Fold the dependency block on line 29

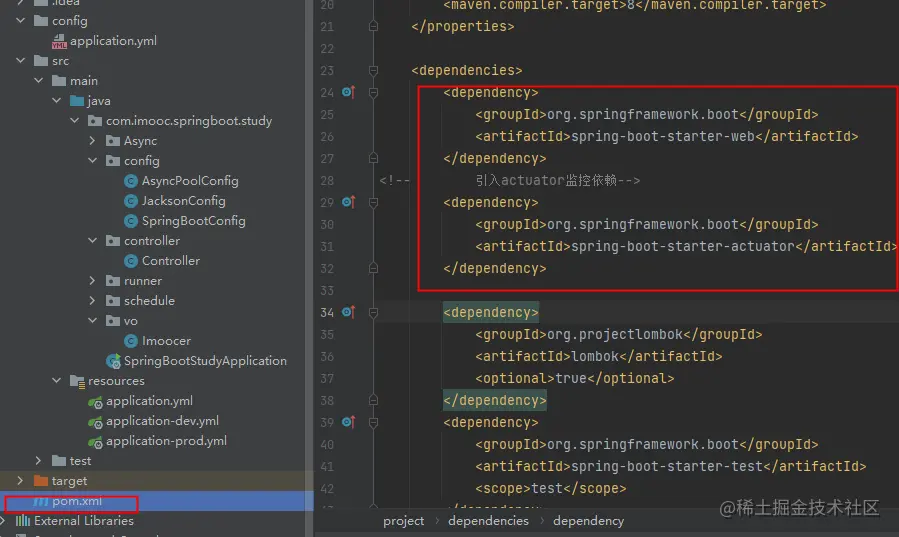coord(373,202)
